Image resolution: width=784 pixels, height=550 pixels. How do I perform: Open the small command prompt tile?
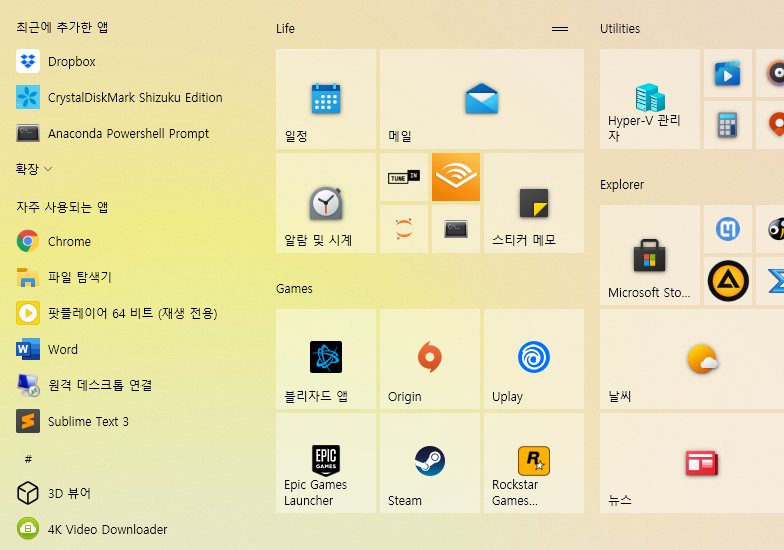[456, 229]
